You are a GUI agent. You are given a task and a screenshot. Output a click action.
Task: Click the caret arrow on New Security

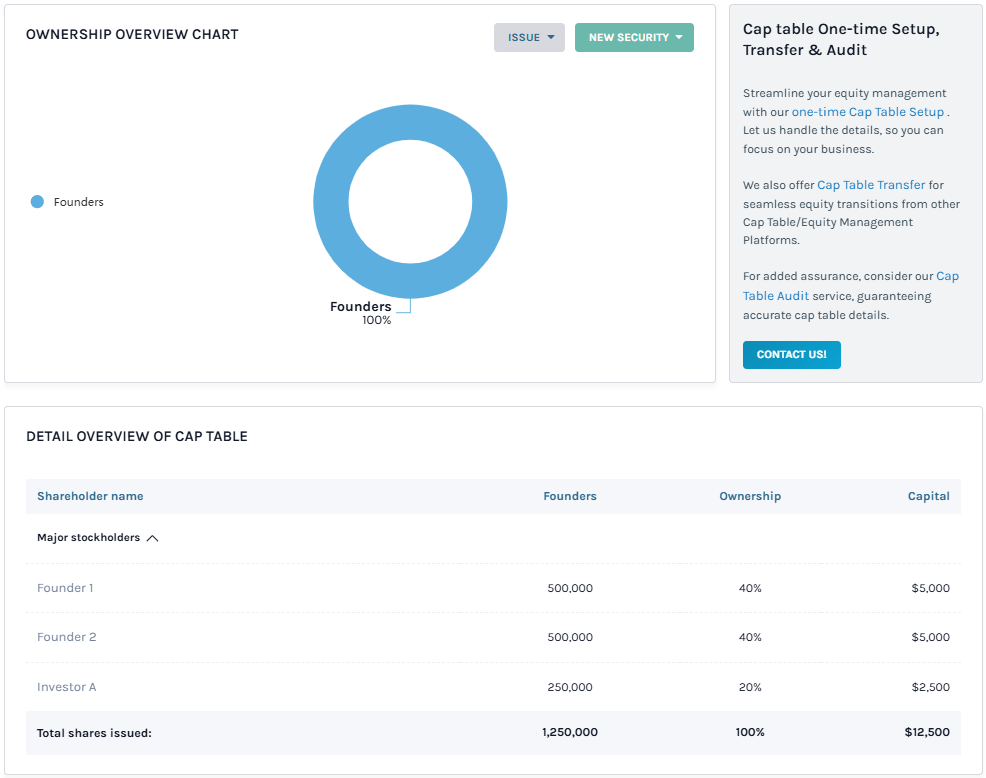point(679,38)
